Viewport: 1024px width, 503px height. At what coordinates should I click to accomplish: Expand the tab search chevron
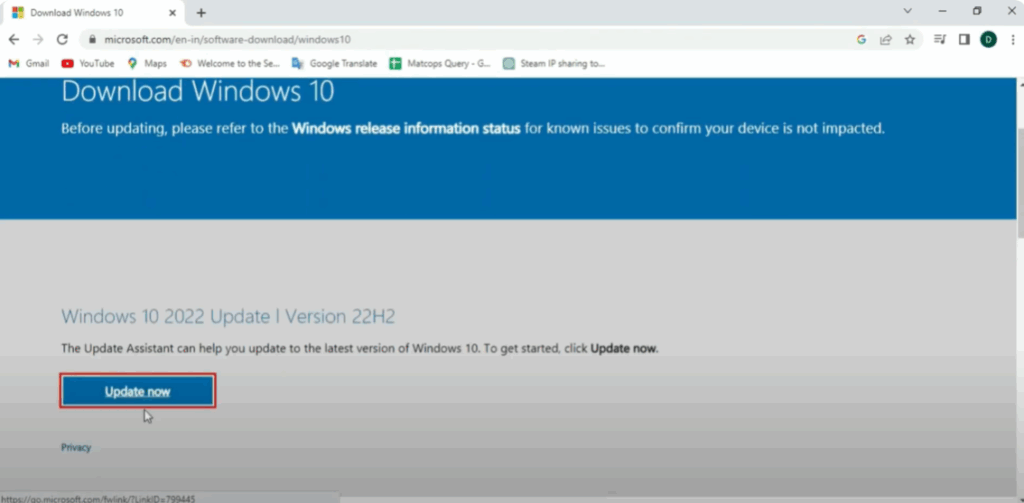tap(908, 11)
